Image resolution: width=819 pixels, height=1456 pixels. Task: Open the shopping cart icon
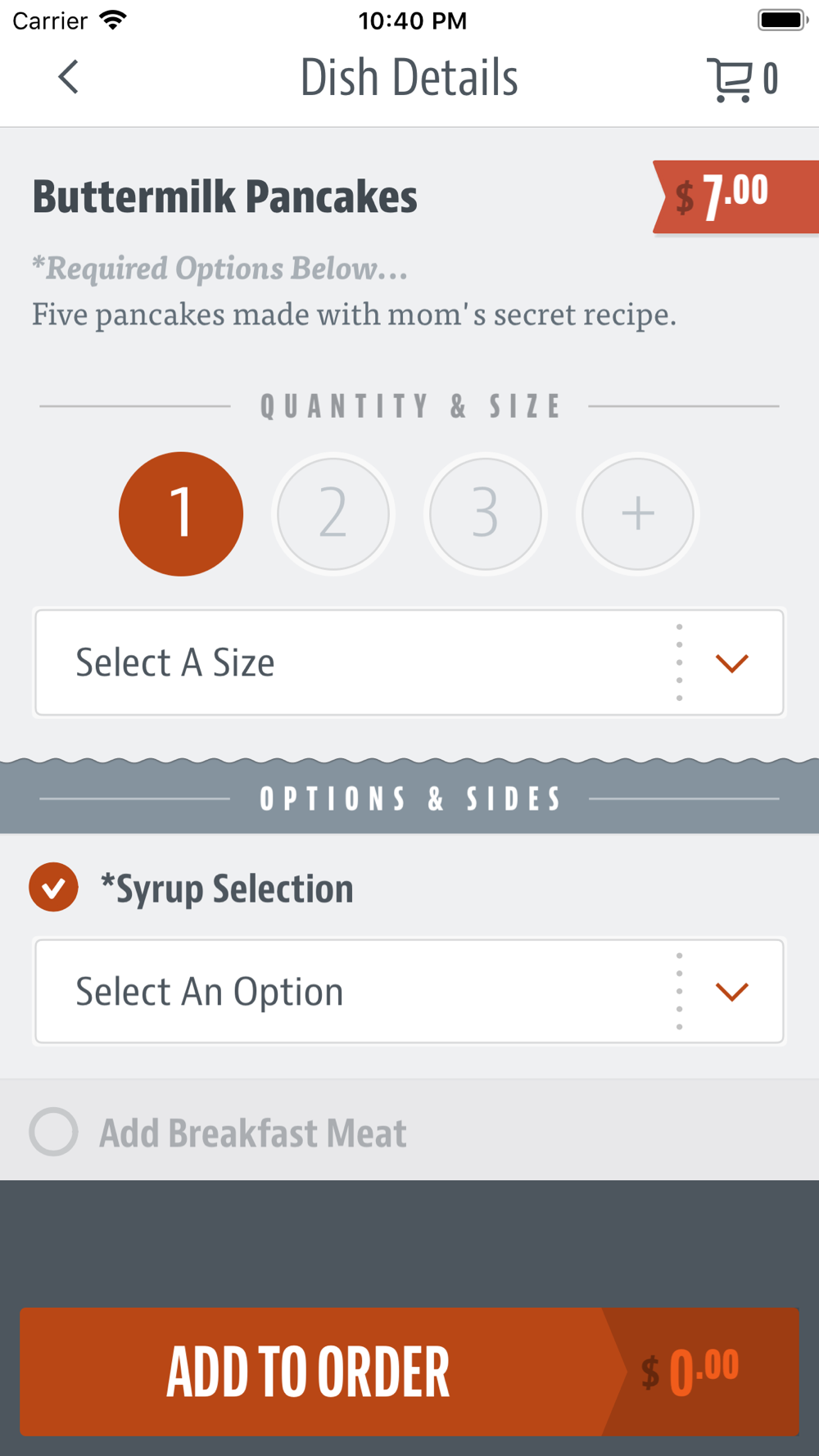pyautogui.click(x=729, y=79)
